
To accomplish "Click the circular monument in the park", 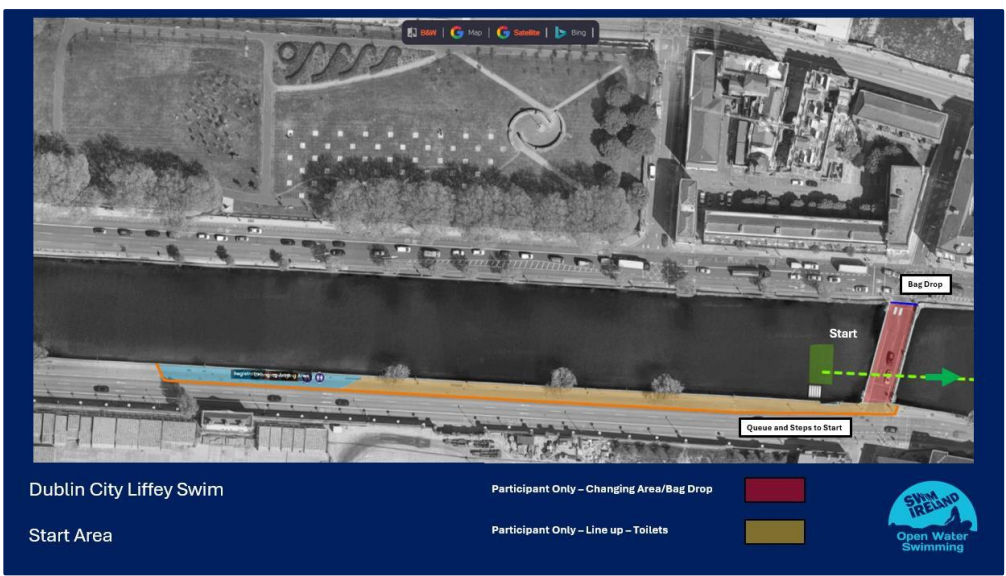I will click(x=536, y=128).
